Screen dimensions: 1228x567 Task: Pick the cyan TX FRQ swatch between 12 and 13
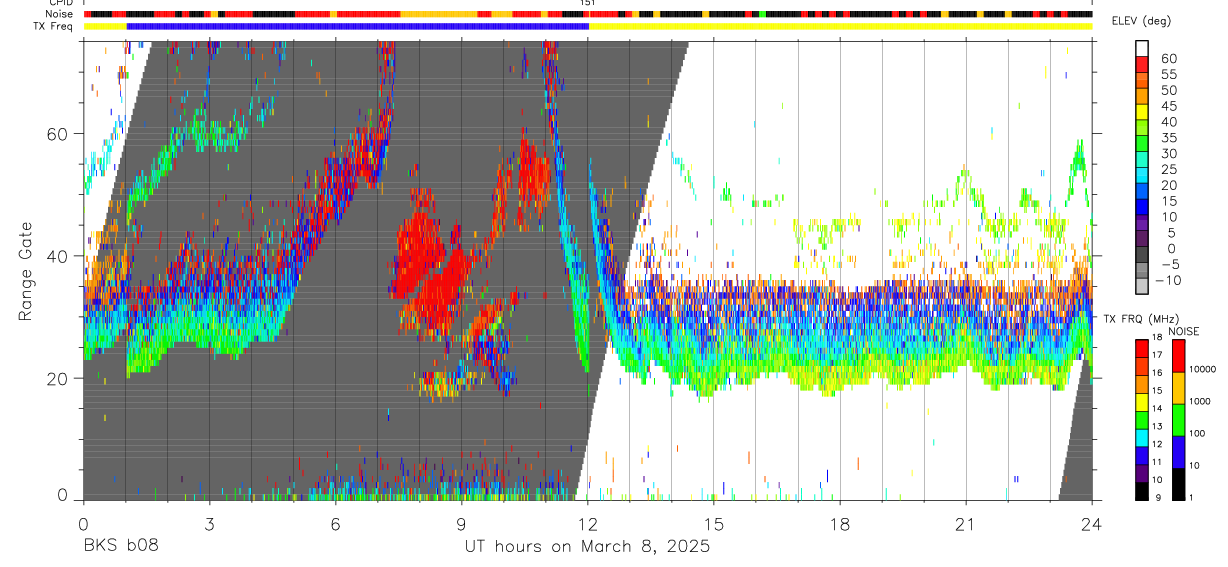click(1142, 437)
